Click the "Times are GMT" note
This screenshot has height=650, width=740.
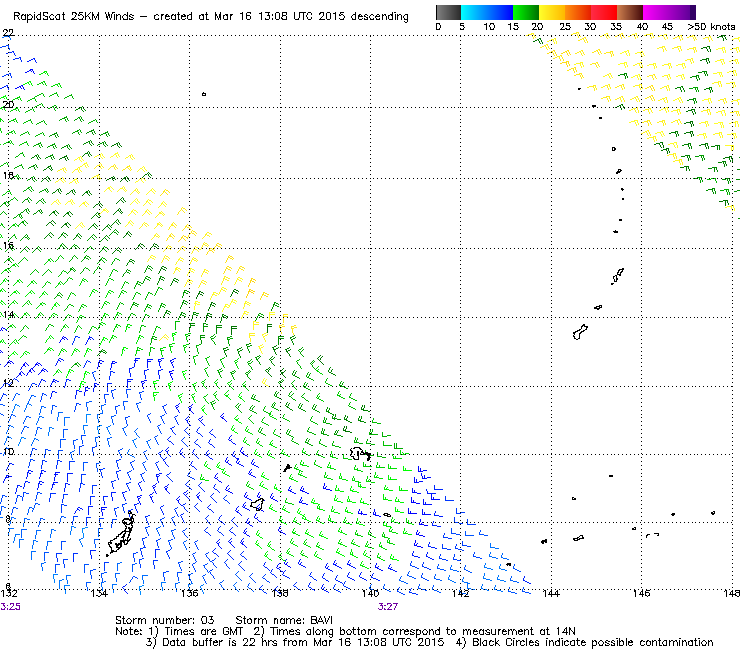point(203,632)
